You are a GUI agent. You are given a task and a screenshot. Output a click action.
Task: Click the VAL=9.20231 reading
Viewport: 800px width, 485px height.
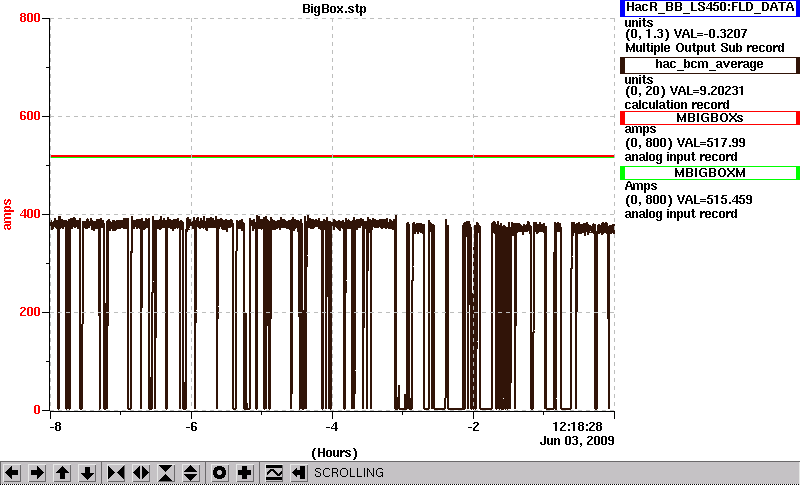tap(709, 91)
